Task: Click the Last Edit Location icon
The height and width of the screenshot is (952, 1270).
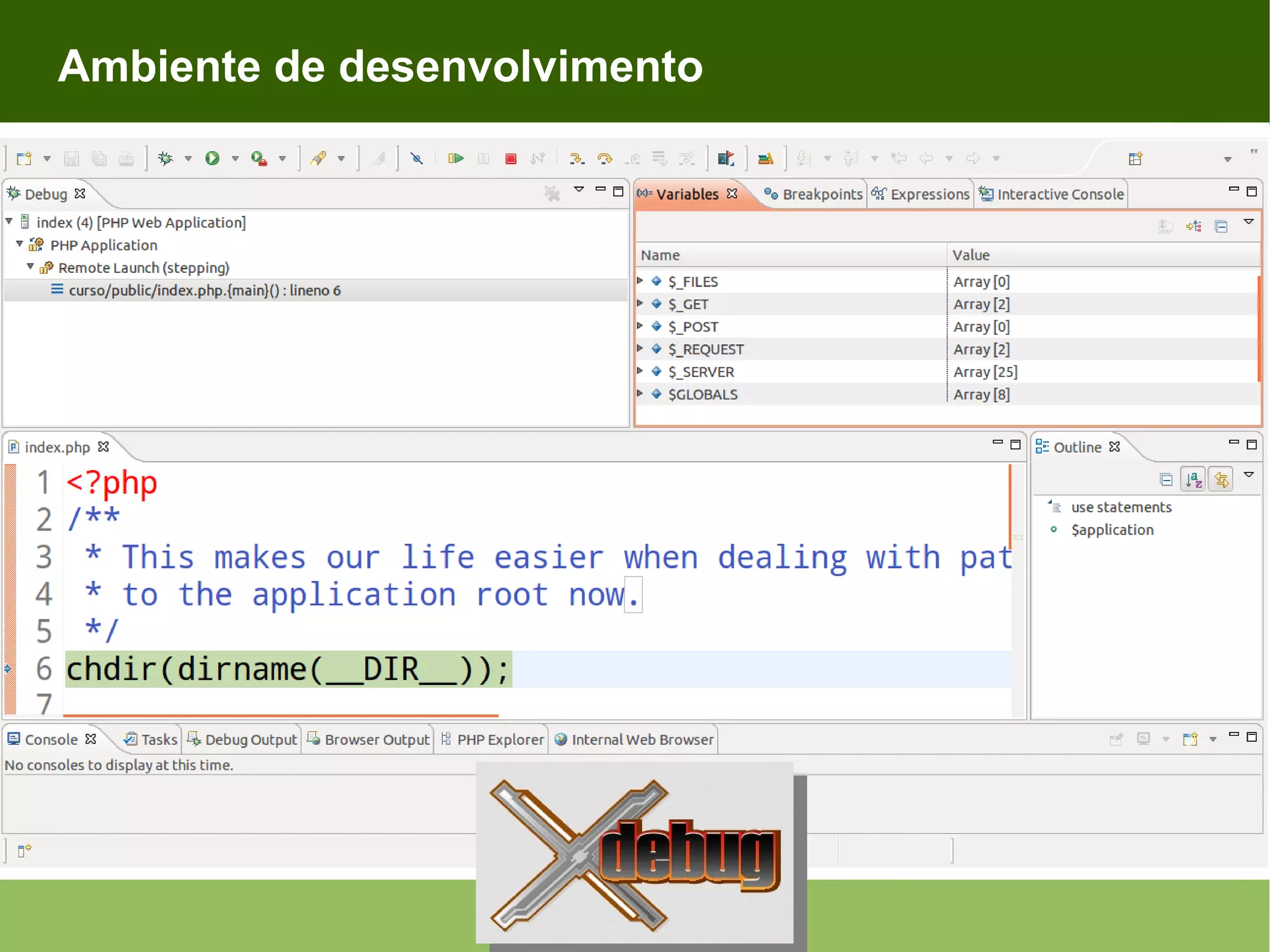Action: [x=899, y=159]
